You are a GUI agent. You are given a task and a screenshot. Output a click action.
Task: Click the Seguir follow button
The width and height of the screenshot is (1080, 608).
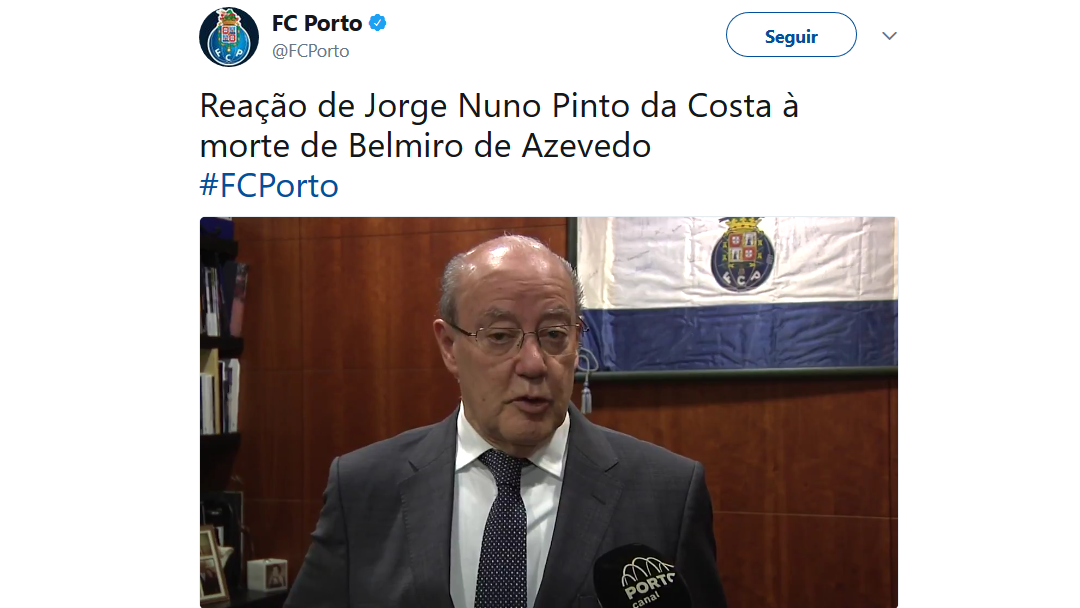point(791,34)
